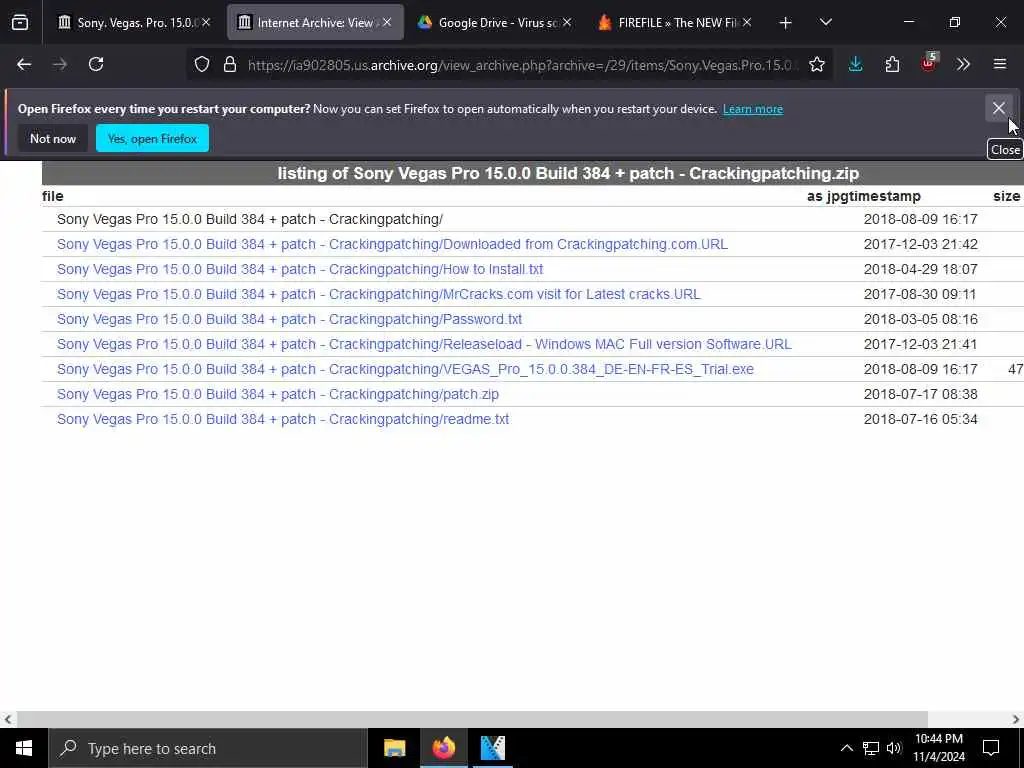This screenshot has height=768, width=1024.
Task: Open the Downloads panel
Action: (856, 64)
